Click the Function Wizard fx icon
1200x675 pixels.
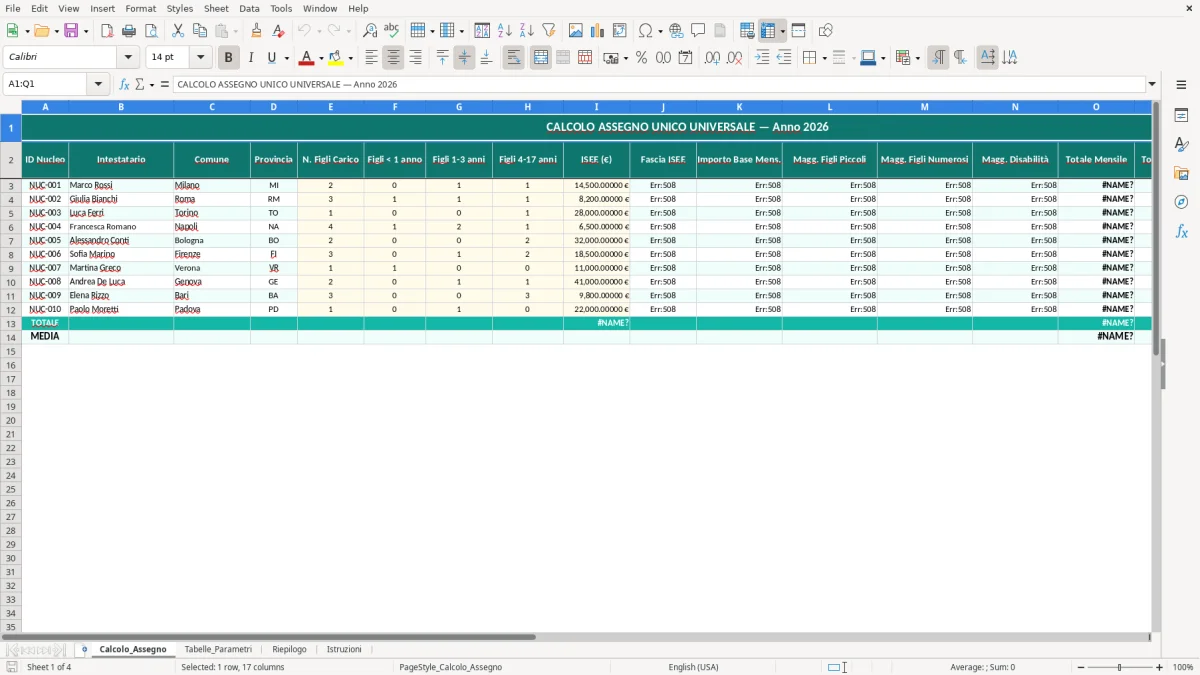125,85
